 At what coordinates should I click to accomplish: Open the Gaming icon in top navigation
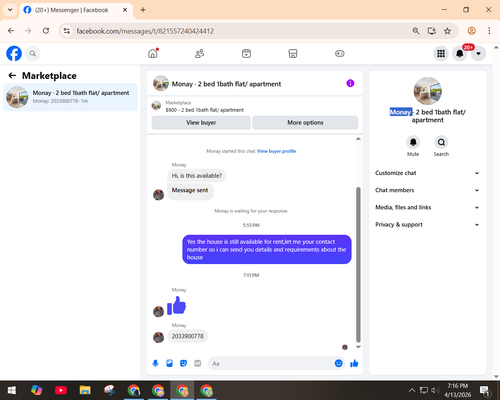click(340, 53)
